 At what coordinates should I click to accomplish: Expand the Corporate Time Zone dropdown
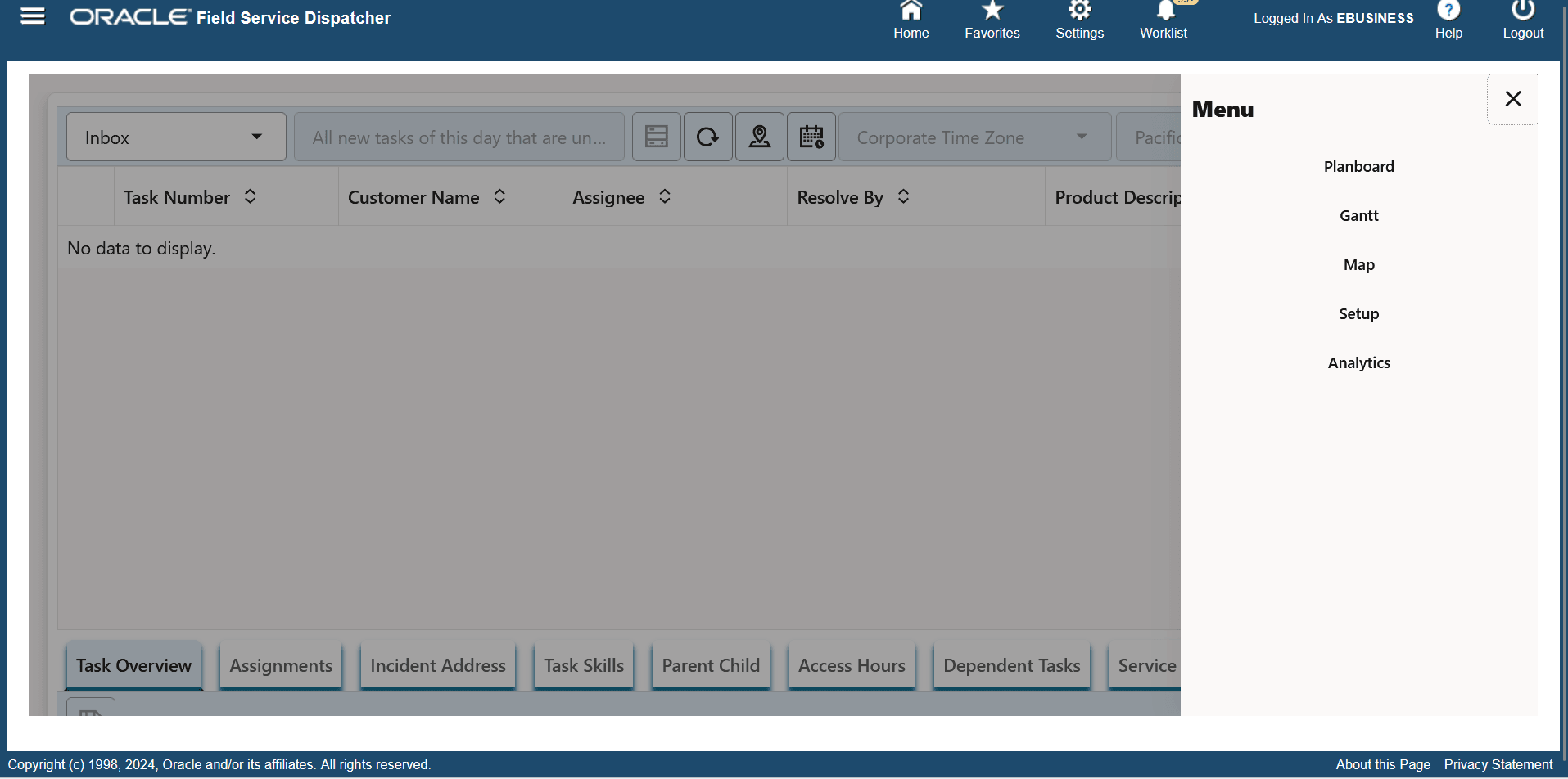[x=1082, y=137]
